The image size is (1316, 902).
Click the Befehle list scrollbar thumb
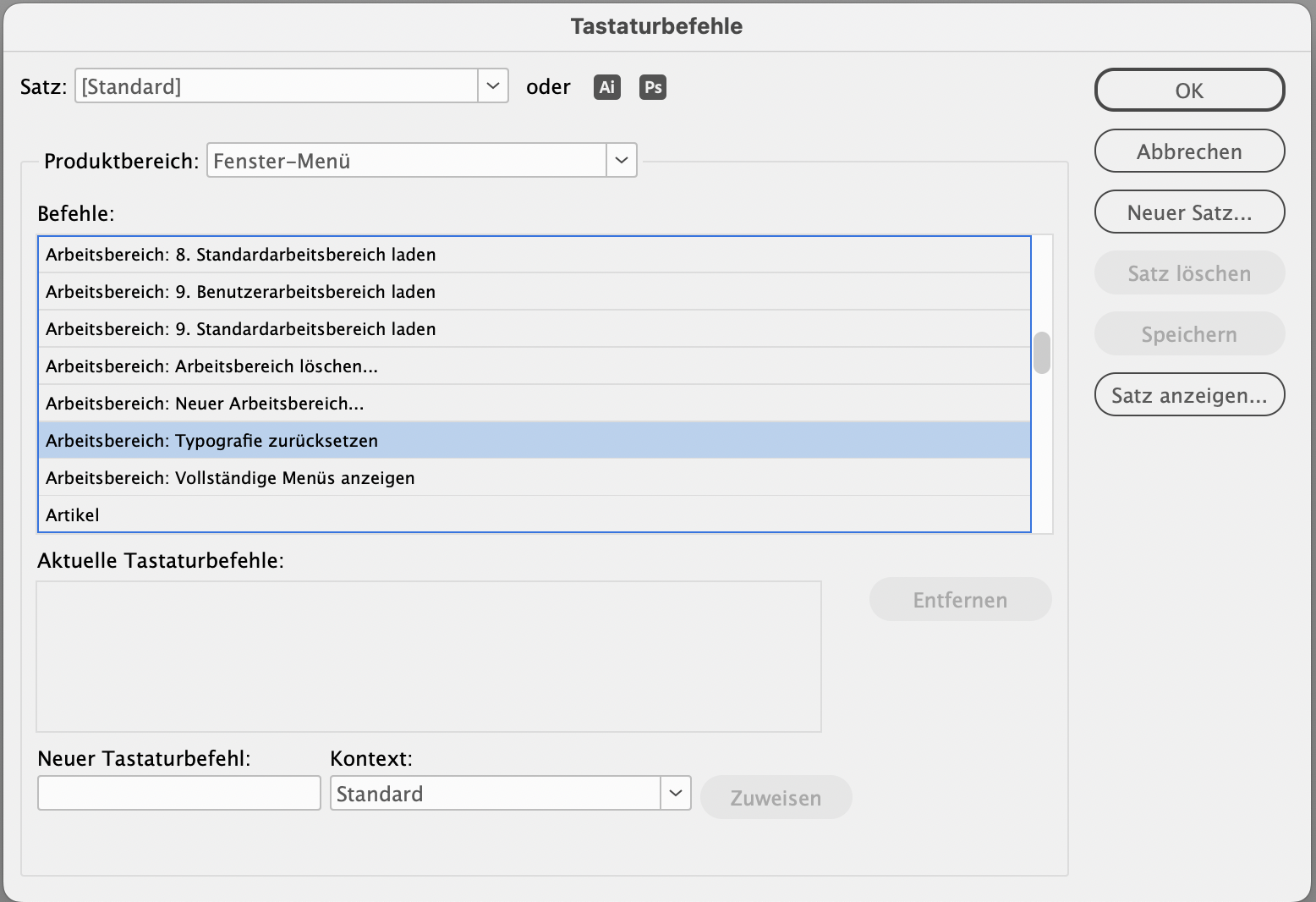click(x=1042, y=353)
